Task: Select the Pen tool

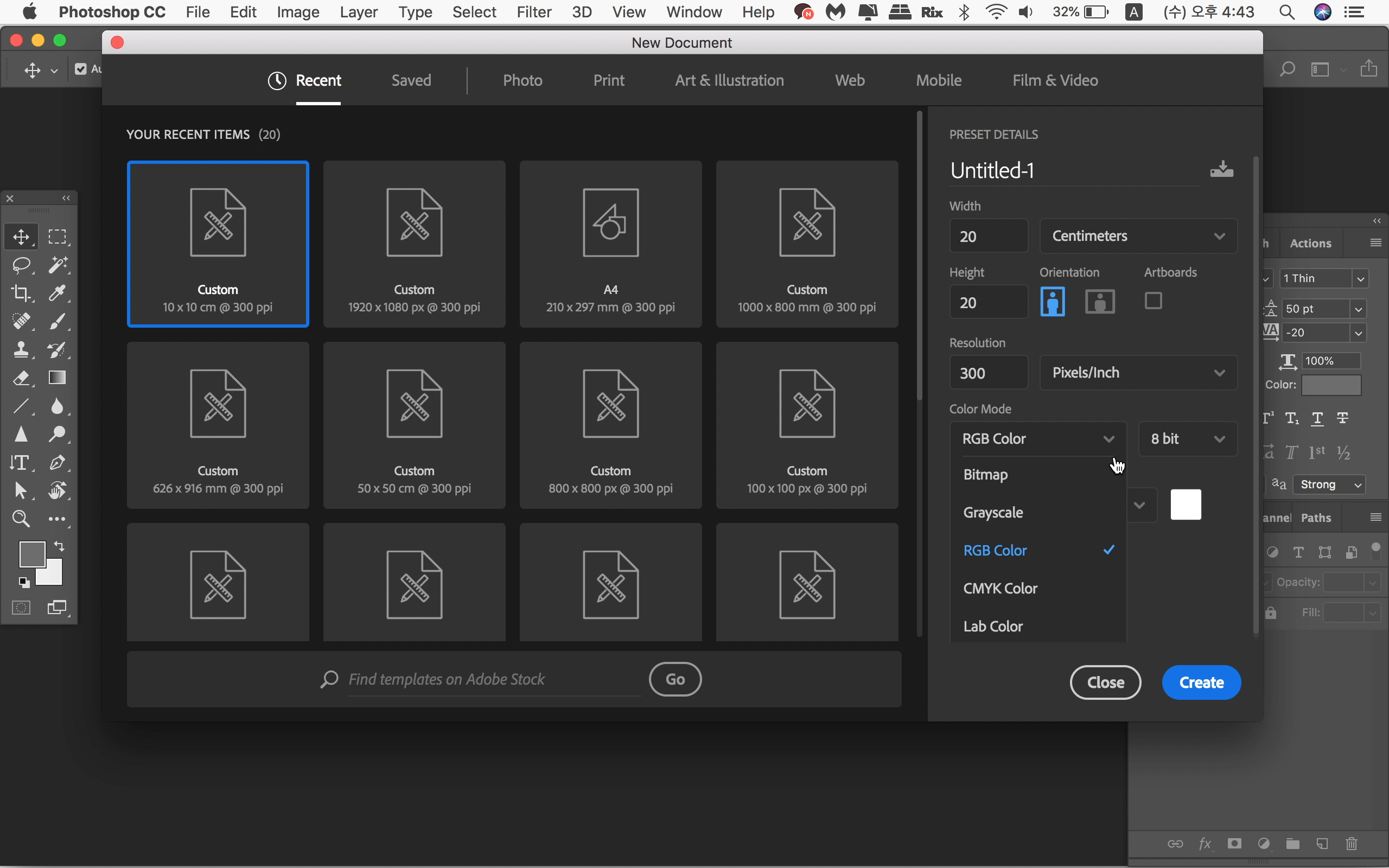Action: click(x=57, y=463)
